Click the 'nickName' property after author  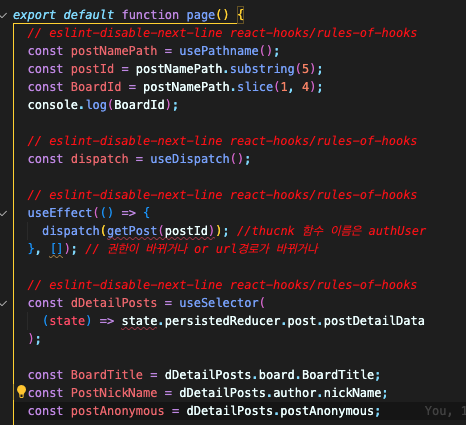tap(352, 393)
